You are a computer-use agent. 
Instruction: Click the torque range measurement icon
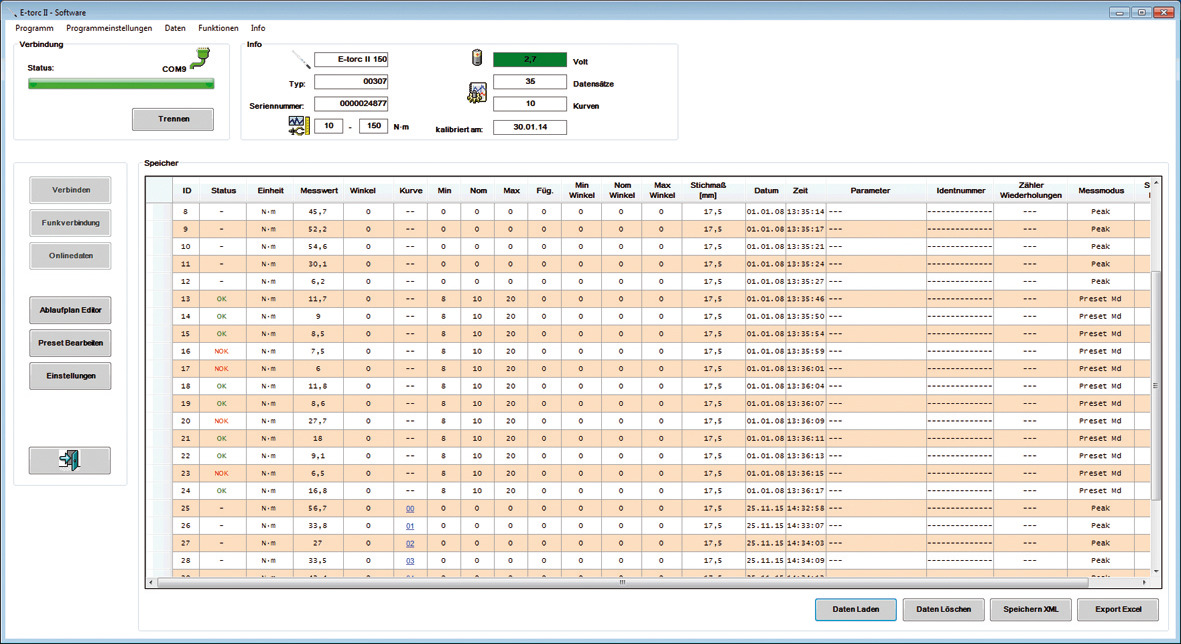click(299, 125)
